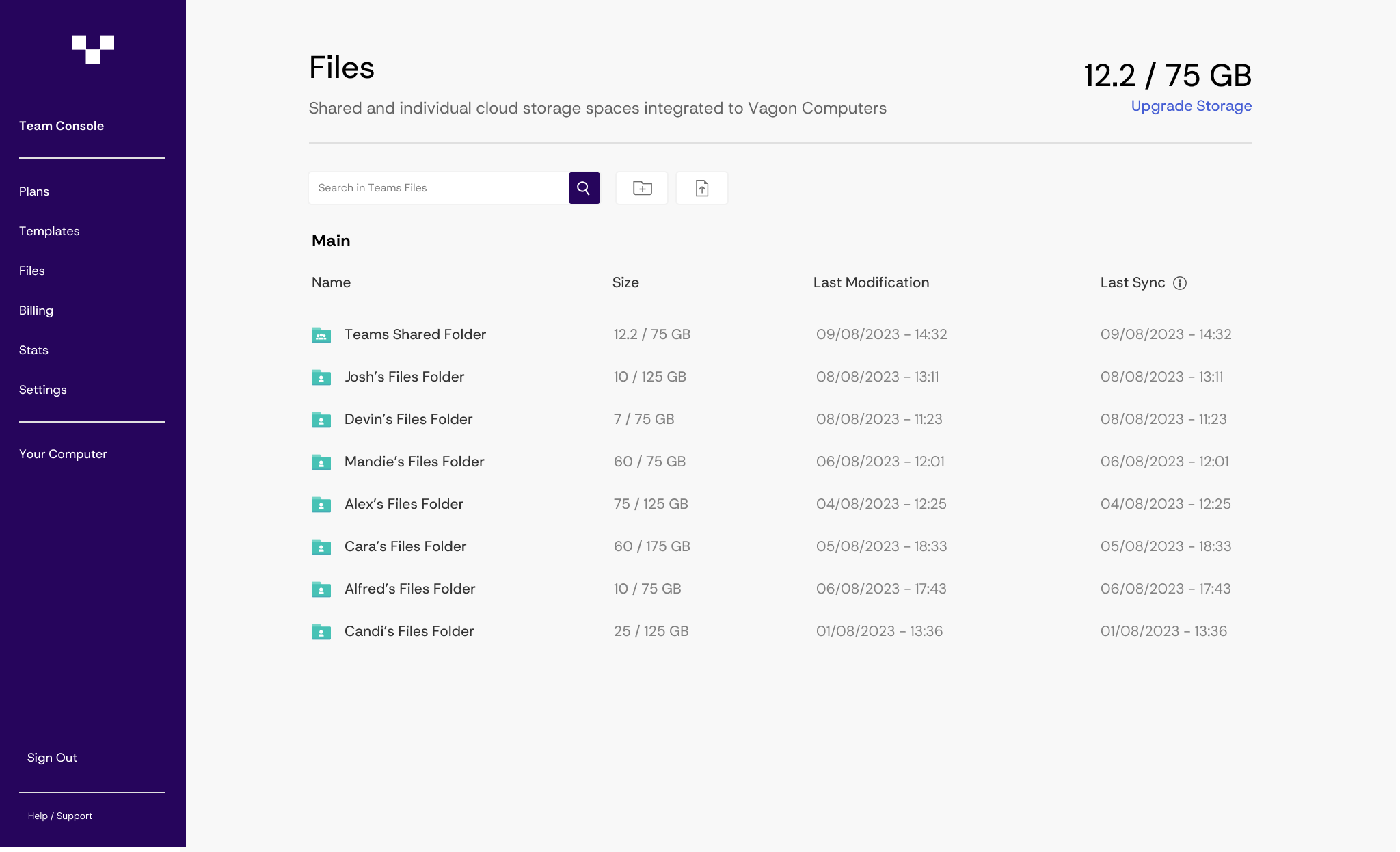Click the Teams Shared Folder icon

[321, 335]
